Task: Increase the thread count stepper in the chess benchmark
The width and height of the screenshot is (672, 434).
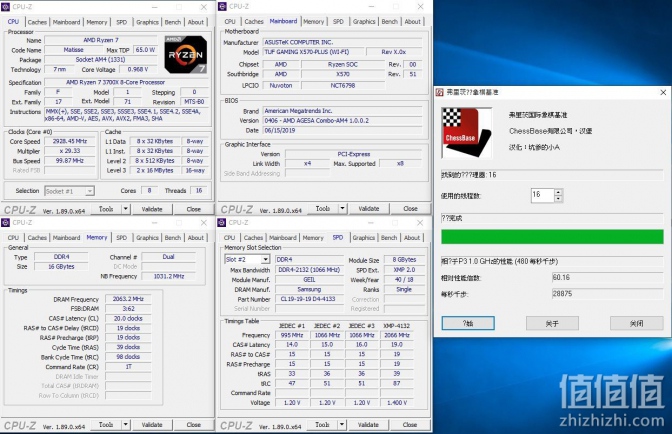Action: 558,192
